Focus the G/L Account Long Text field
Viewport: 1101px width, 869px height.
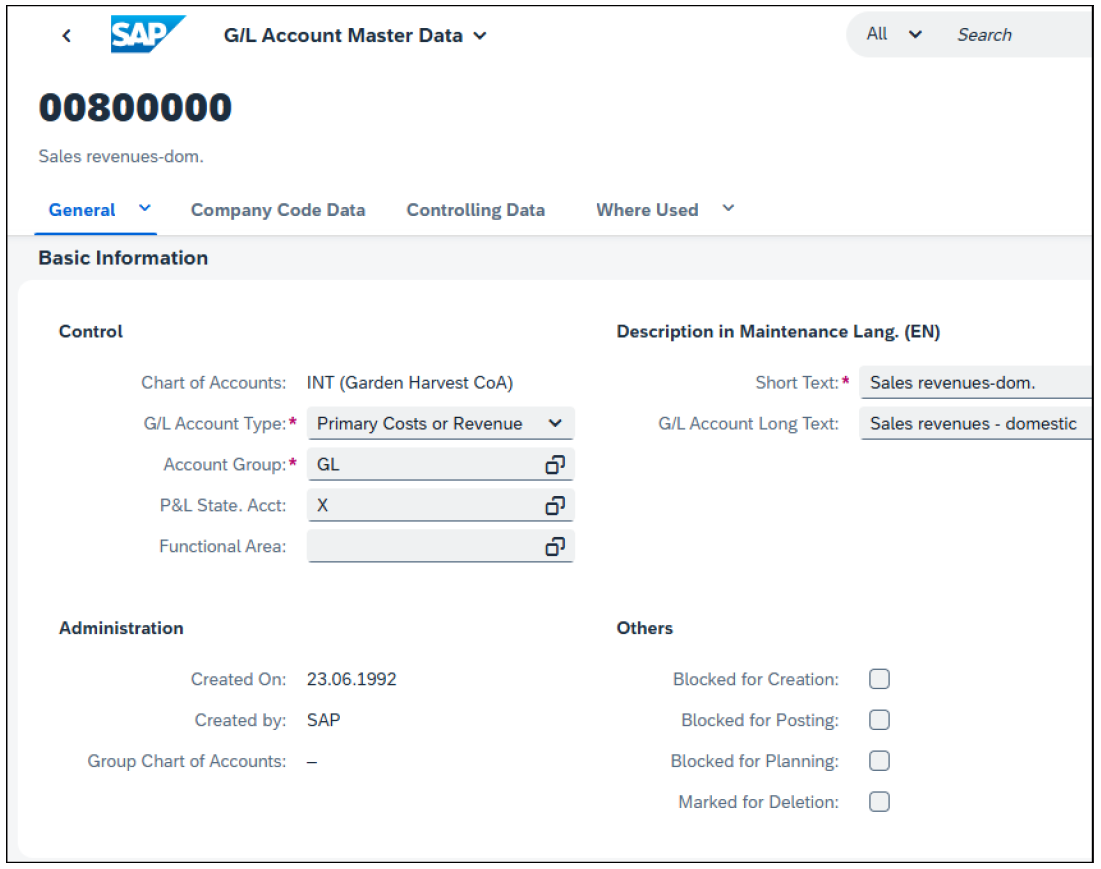coord(975,424)
